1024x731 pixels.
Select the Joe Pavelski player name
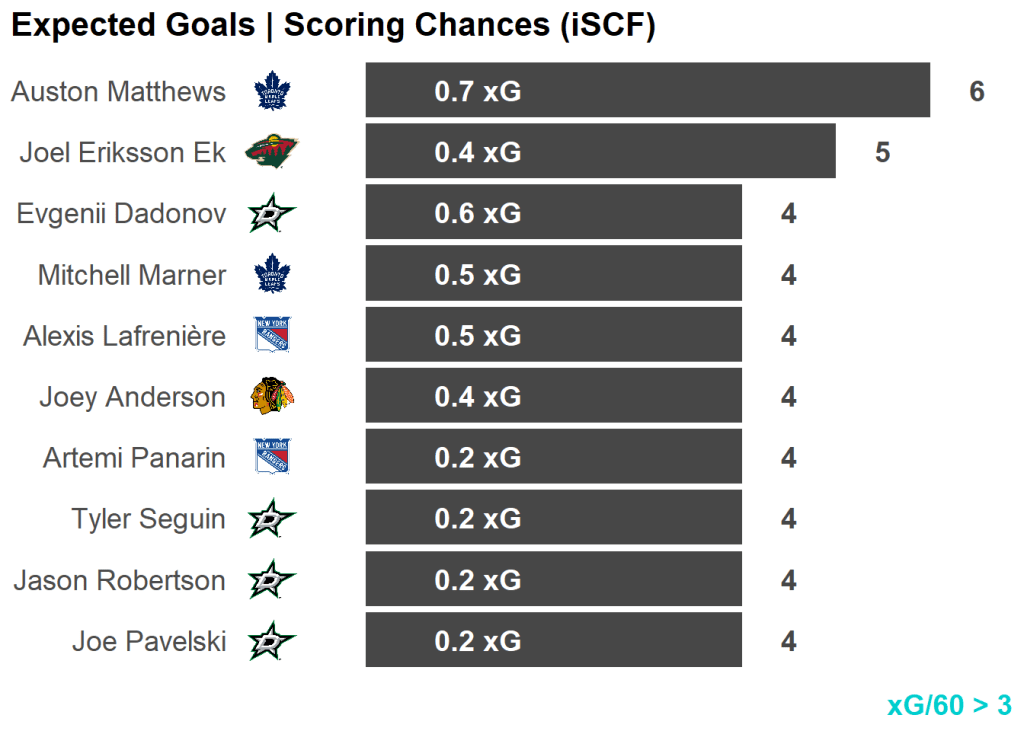[x=149, y=641]
